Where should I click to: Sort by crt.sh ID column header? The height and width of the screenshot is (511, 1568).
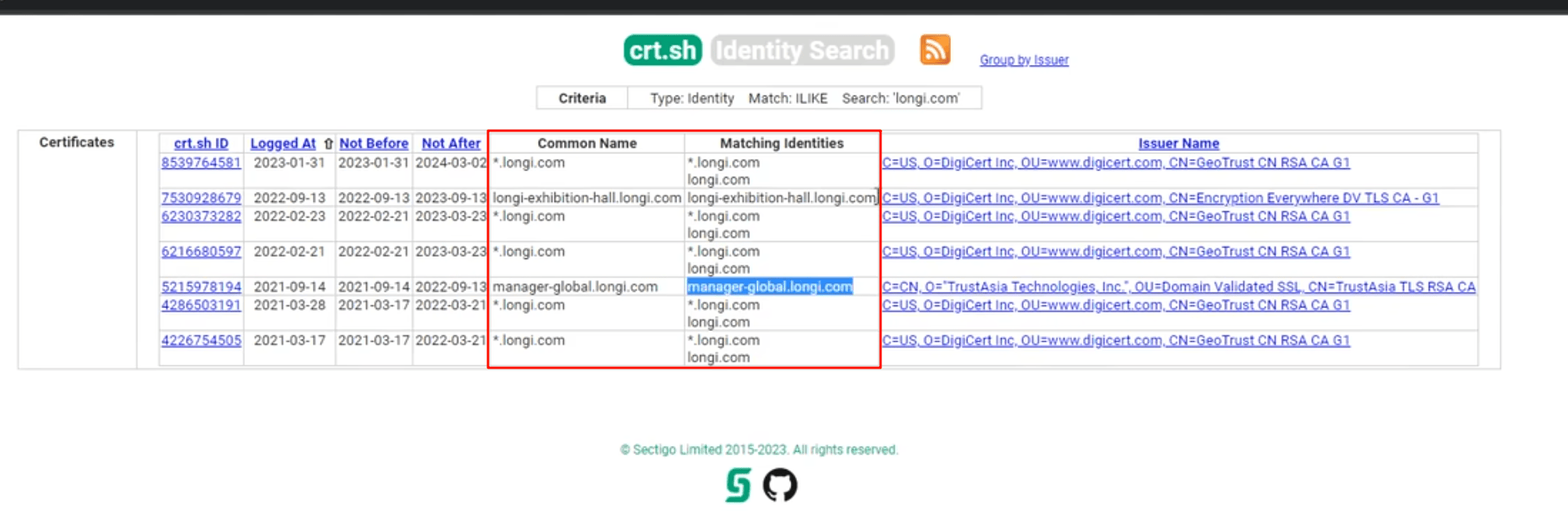(201, 144)
